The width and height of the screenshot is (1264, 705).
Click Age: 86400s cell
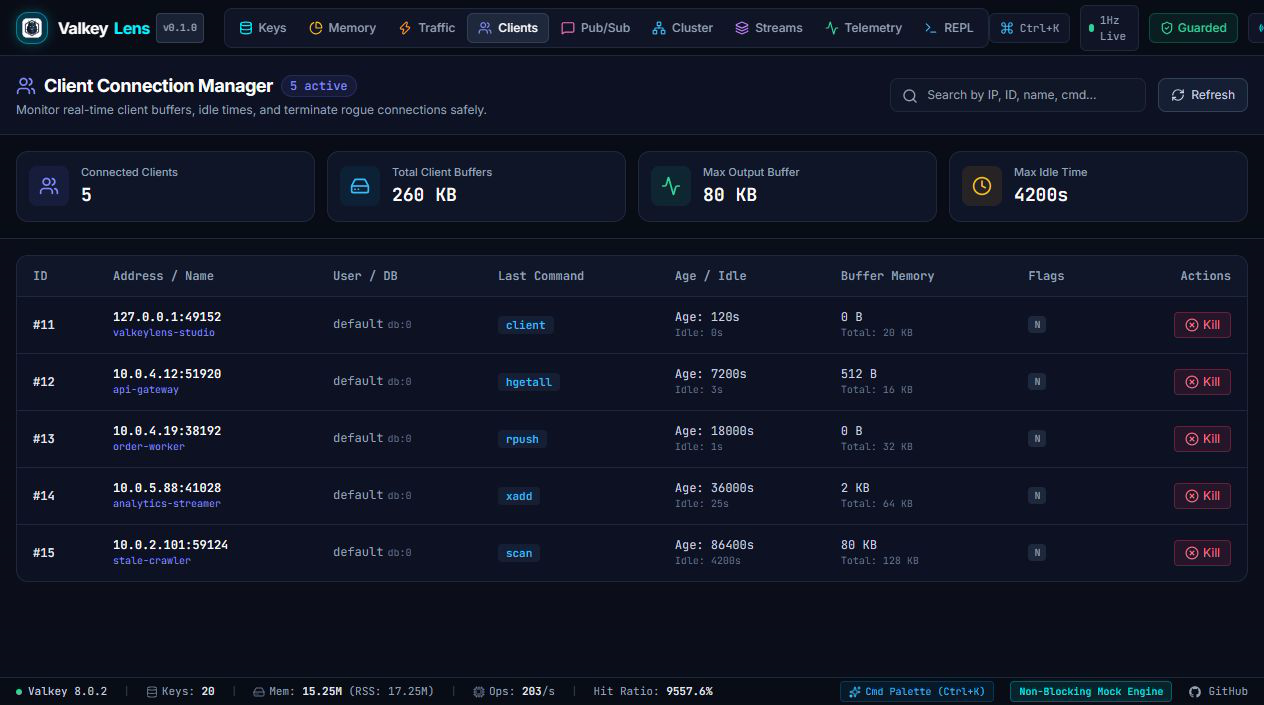pos(714,545)
